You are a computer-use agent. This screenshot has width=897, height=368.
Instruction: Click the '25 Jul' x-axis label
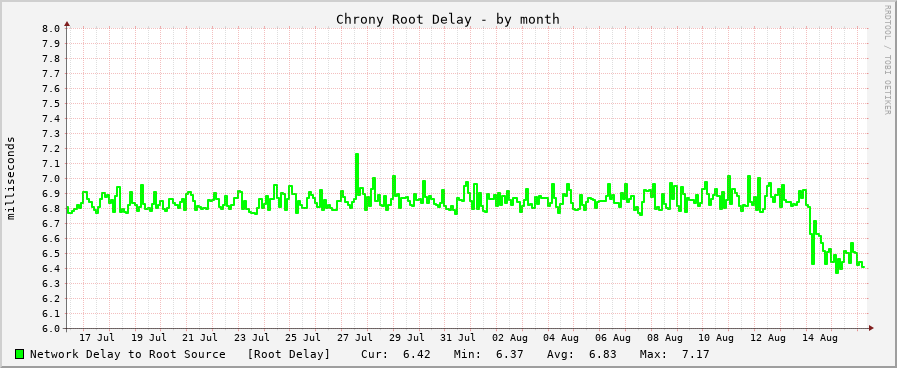303,338
